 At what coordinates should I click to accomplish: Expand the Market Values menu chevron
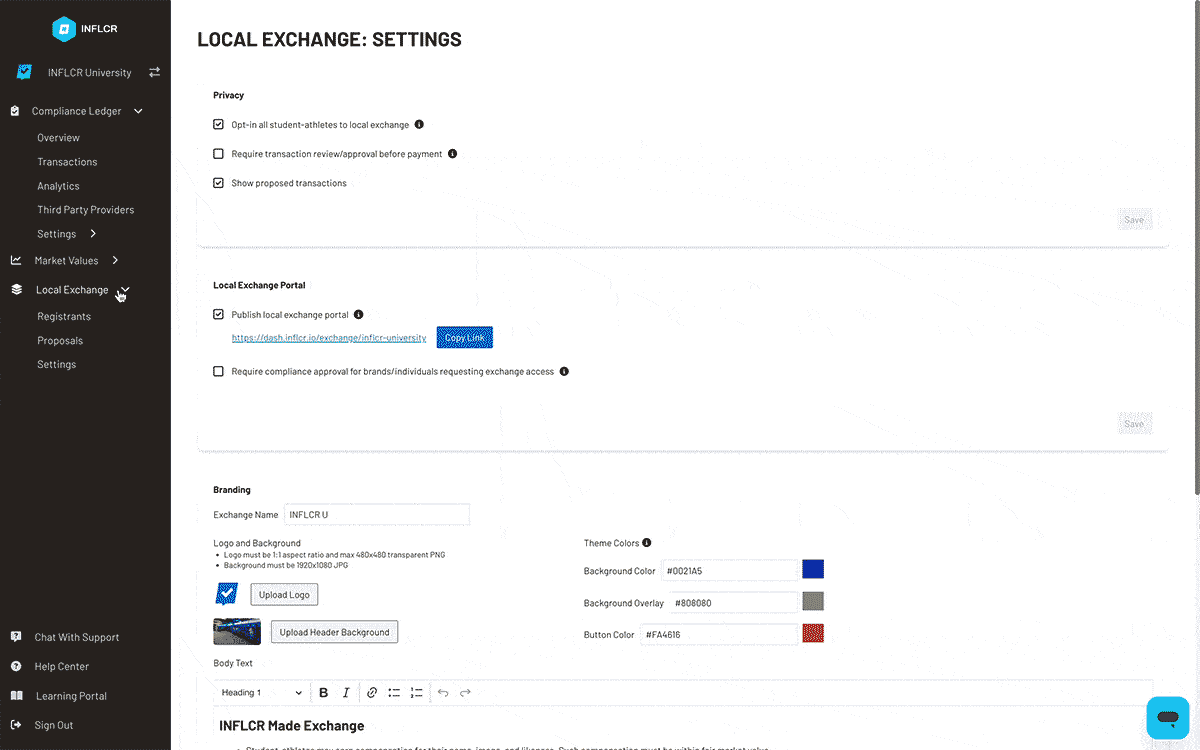(115, 260)
